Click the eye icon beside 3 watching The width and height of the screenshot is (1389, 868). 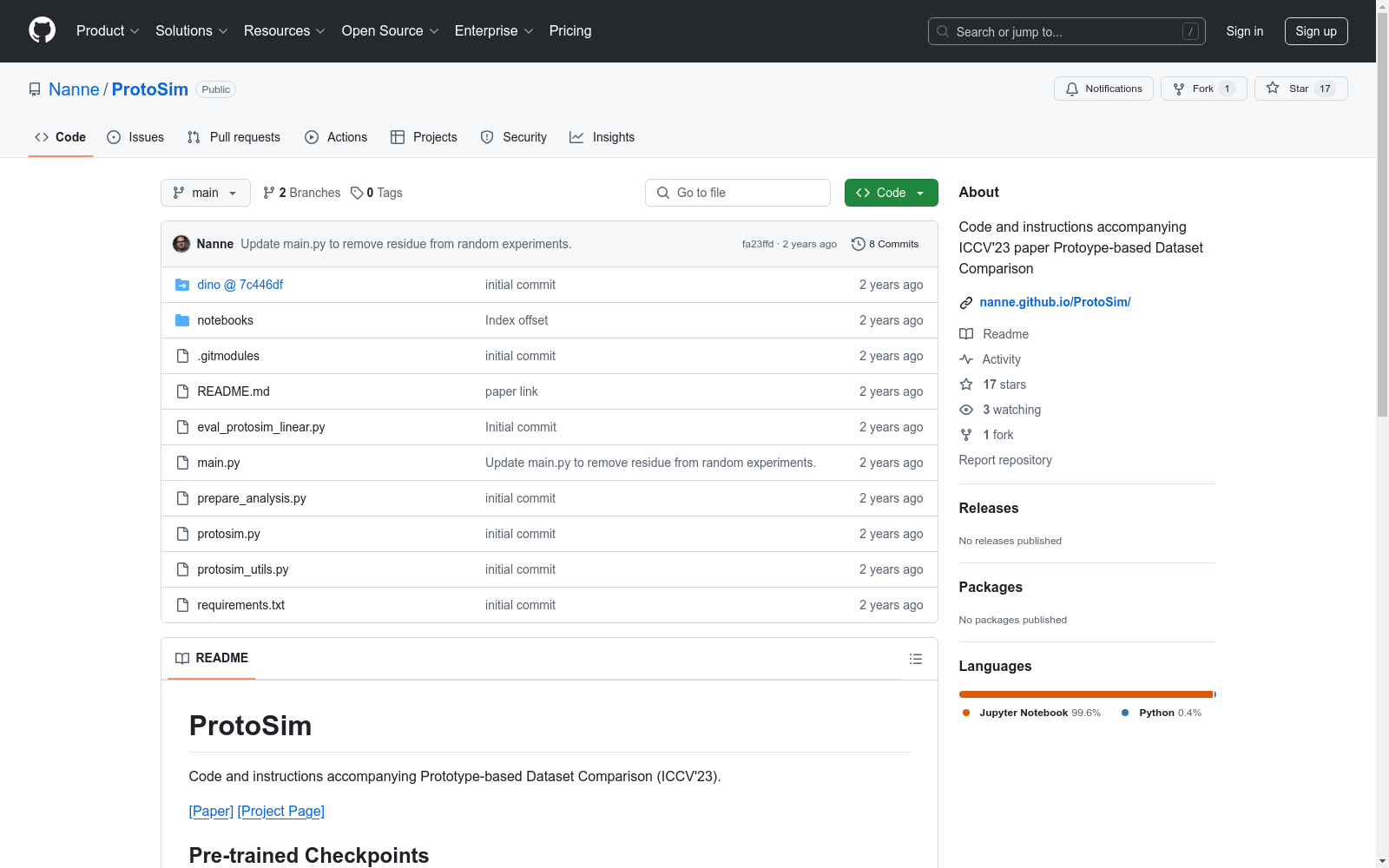(966, 410)
